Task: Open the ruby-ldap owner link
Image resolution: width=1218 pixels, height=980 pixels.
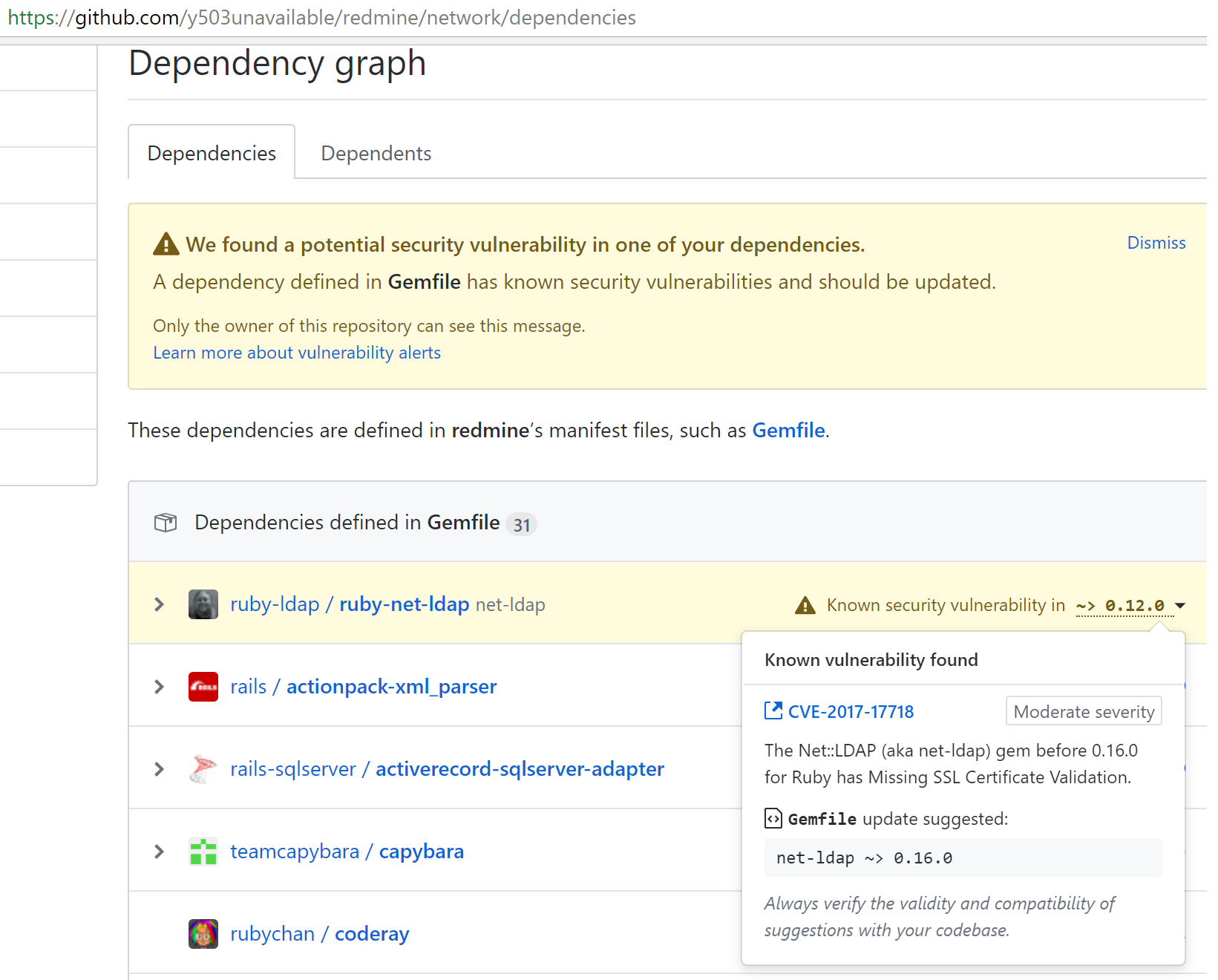Action: (275, 604)
